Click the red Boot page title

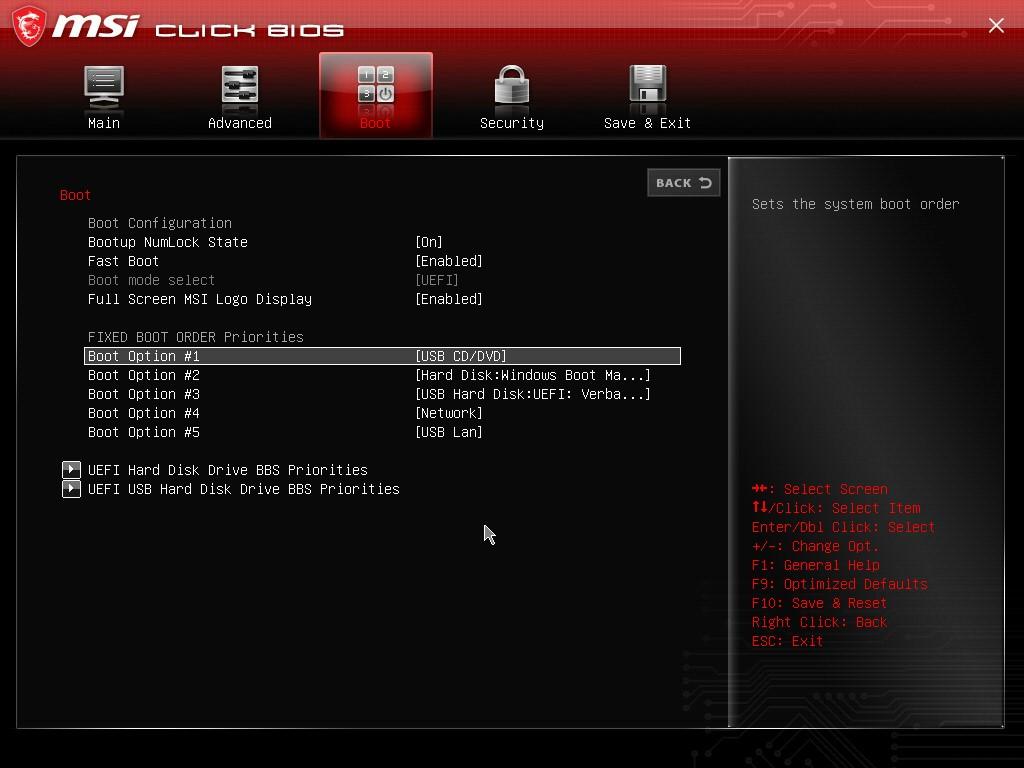click(75, 195)
